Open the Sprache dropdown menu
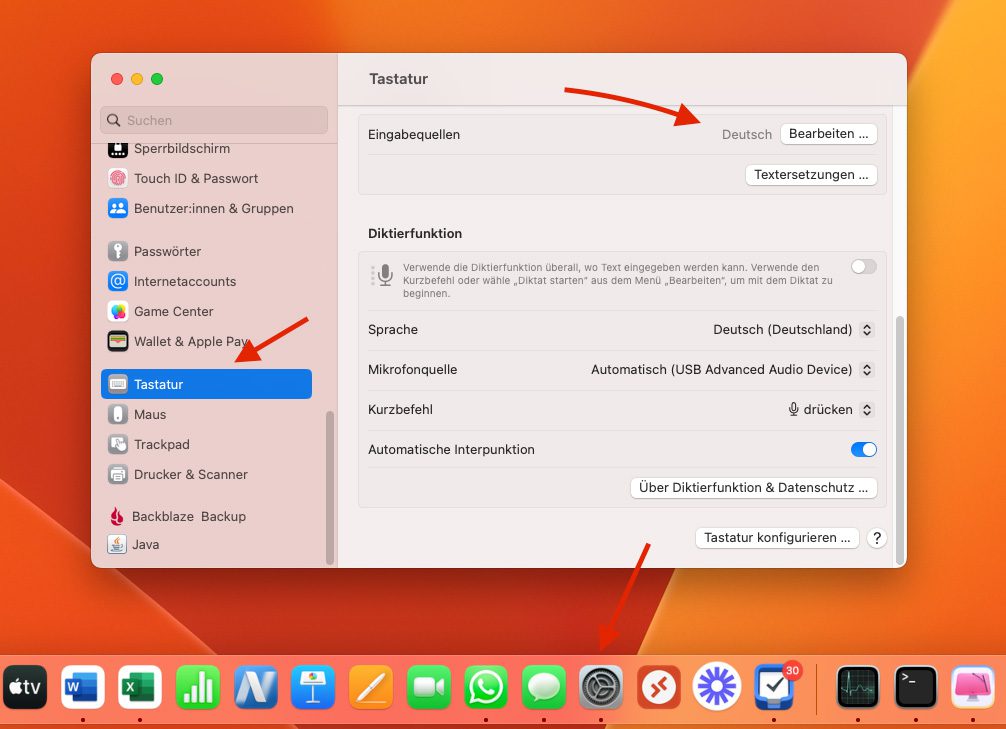The image size is (1006, 729). point(792,330)
